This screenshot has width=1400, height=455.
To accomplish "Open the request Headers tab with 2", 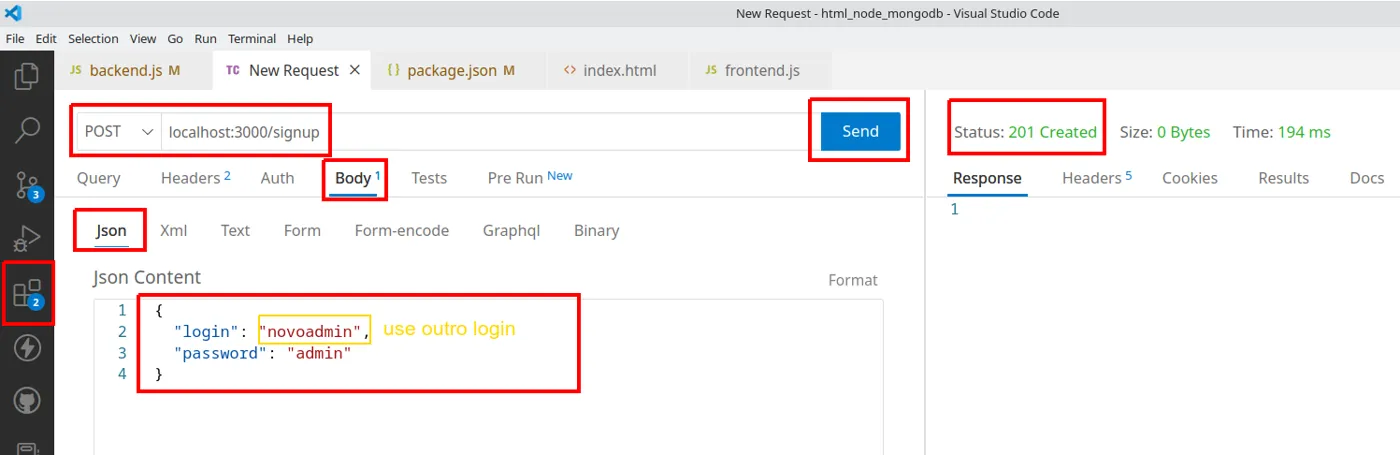I will click(195, 178).
